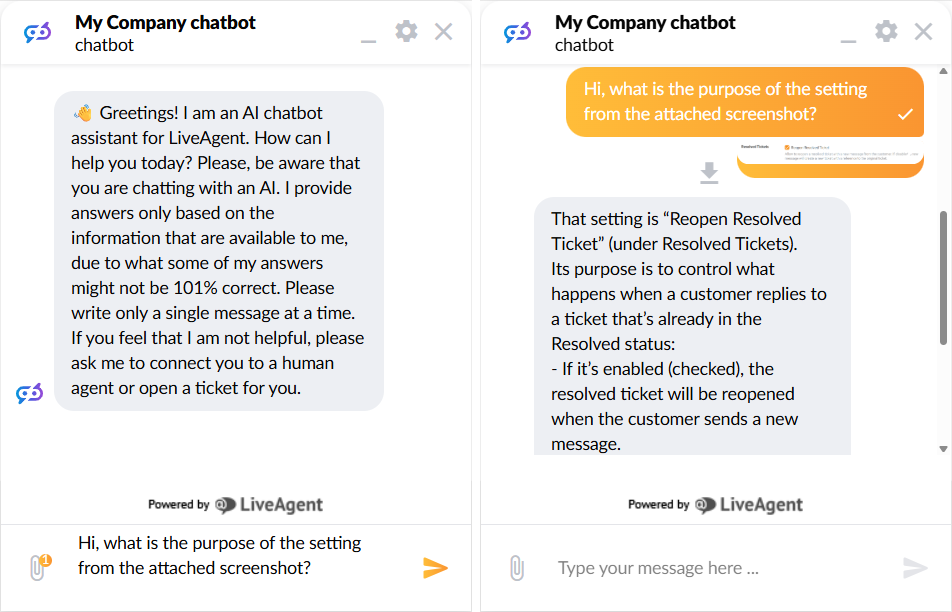Click the chatbot logo in the greeting chat header
Image resolution: width=952 pixels, height=612 pixels.
(x=38, y=33)
